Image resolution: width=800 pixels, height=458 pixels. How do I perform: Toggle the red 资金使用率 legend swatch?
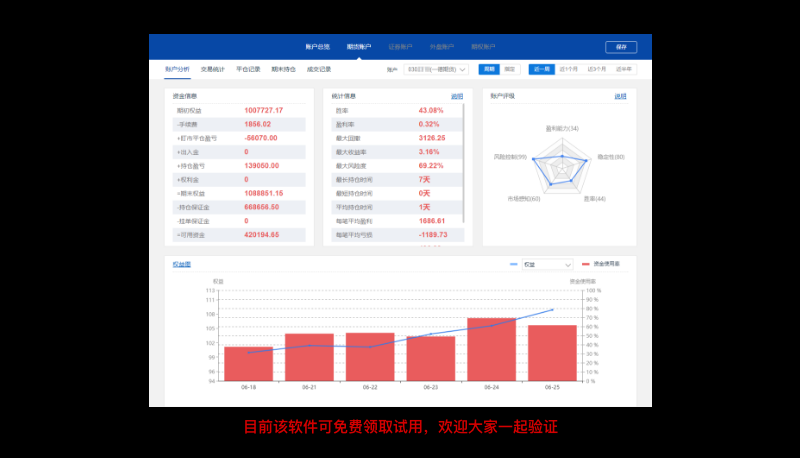pyautogui.click(x=585, y=265)
